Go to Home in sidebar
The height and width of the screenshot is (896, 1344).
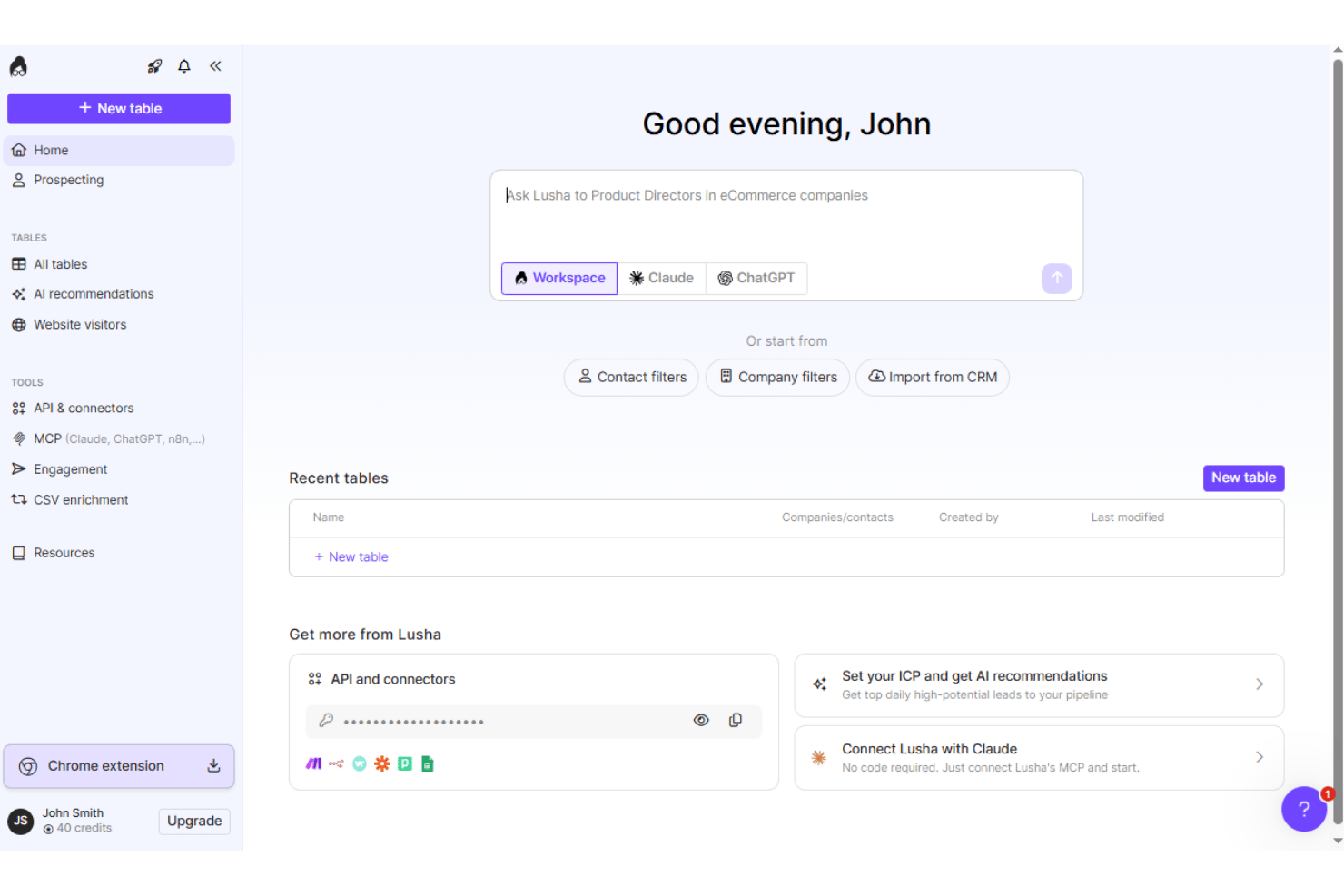pyautogui.click(x=119, y=151)
